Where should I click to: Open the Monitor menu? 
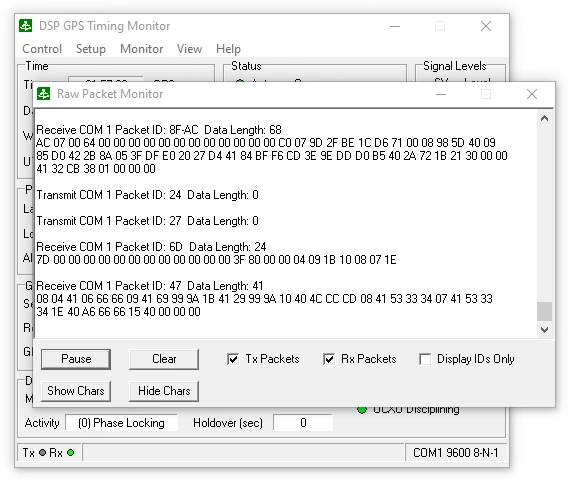pos(141,49)
